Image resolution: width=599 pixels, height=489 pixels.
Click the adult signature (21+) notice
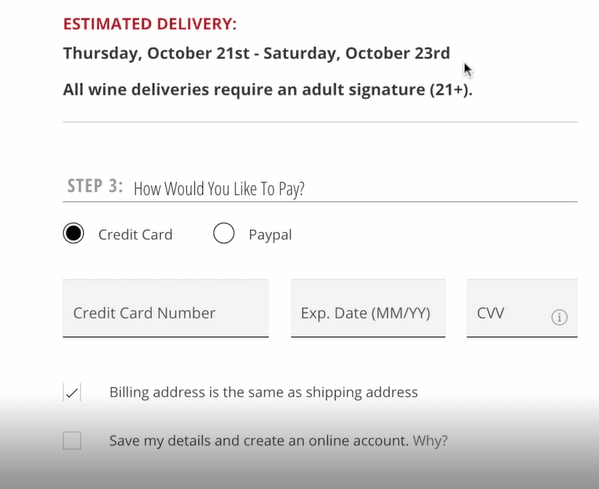tap(268, 90)
